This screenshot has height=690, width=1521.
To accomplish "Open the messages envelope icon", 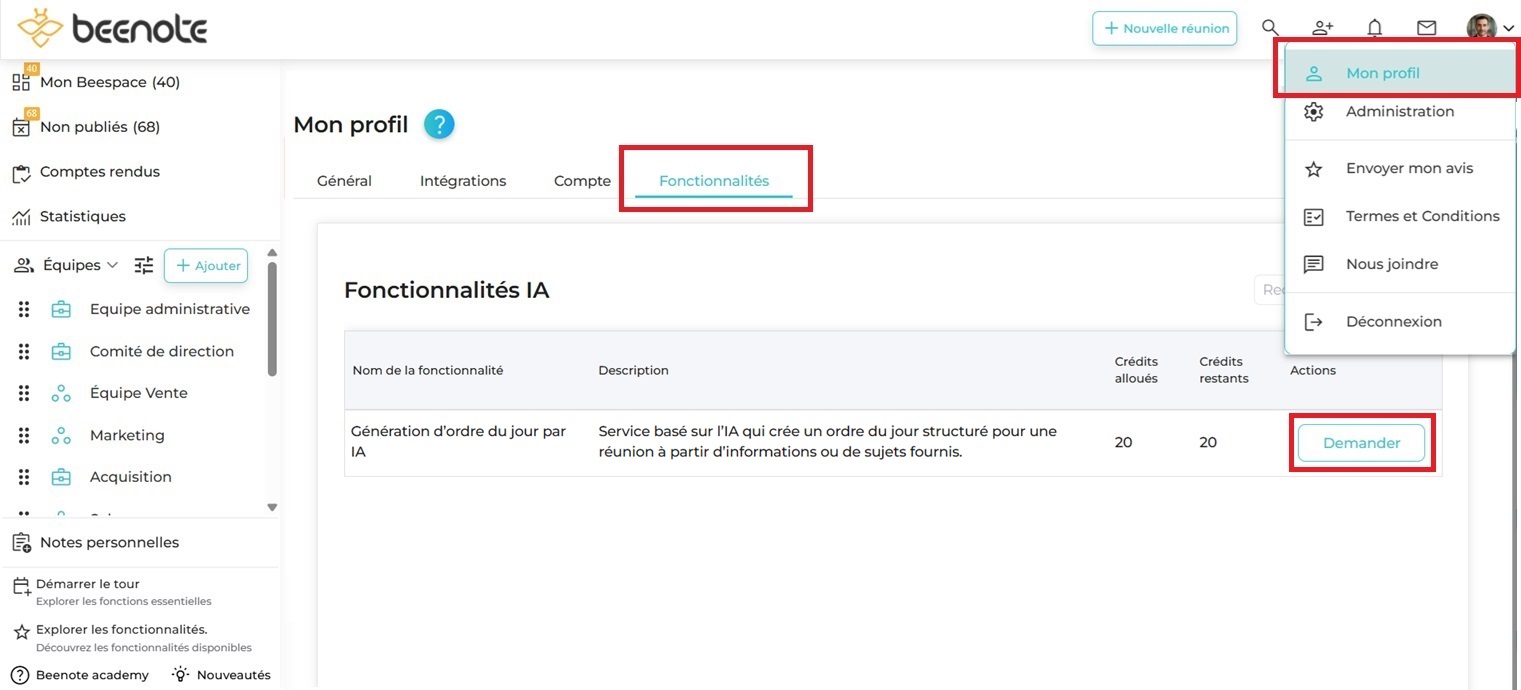I will point(1426,28).
